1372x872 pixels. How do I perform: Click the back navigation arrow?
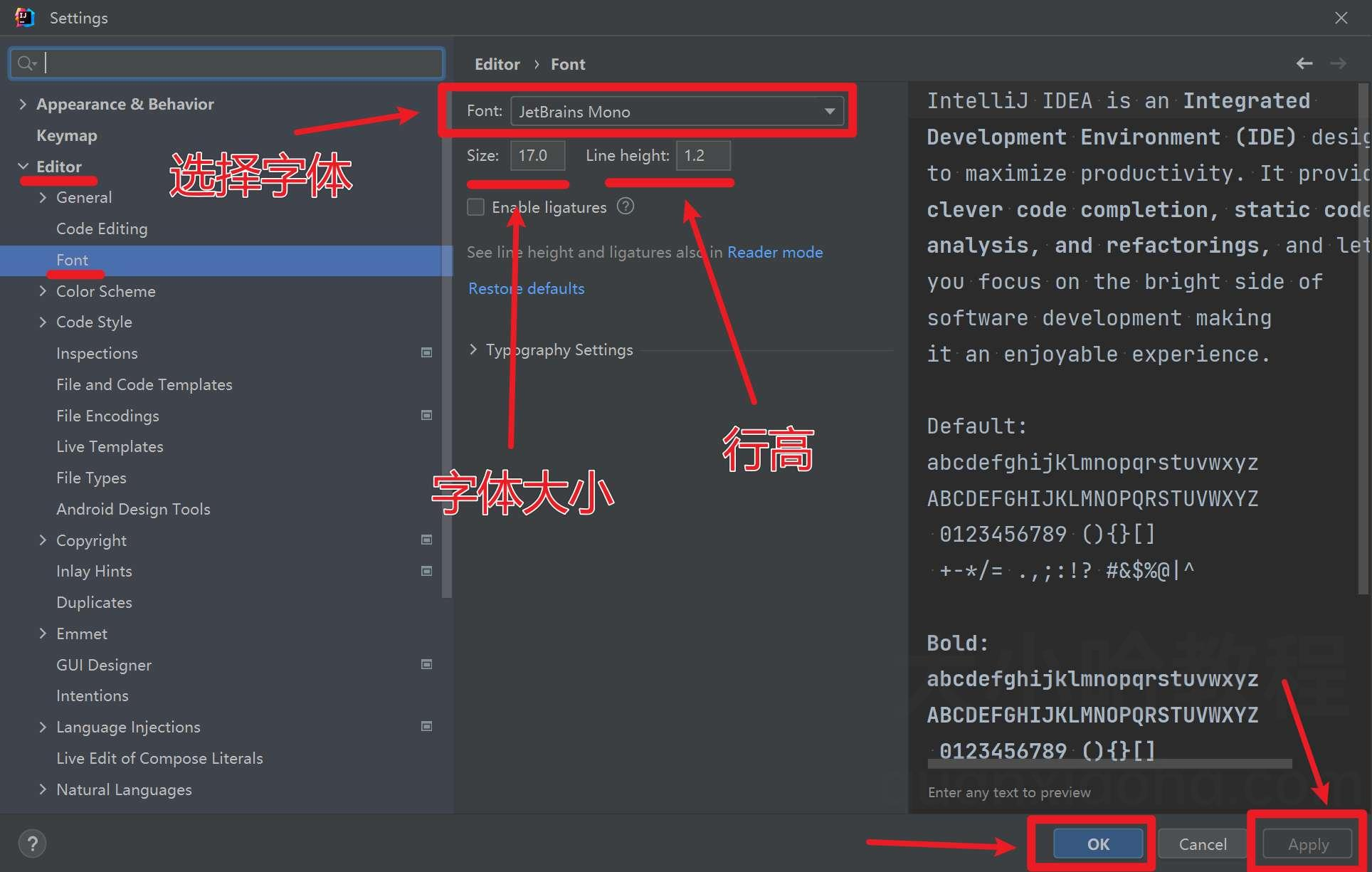[1304, 63]
